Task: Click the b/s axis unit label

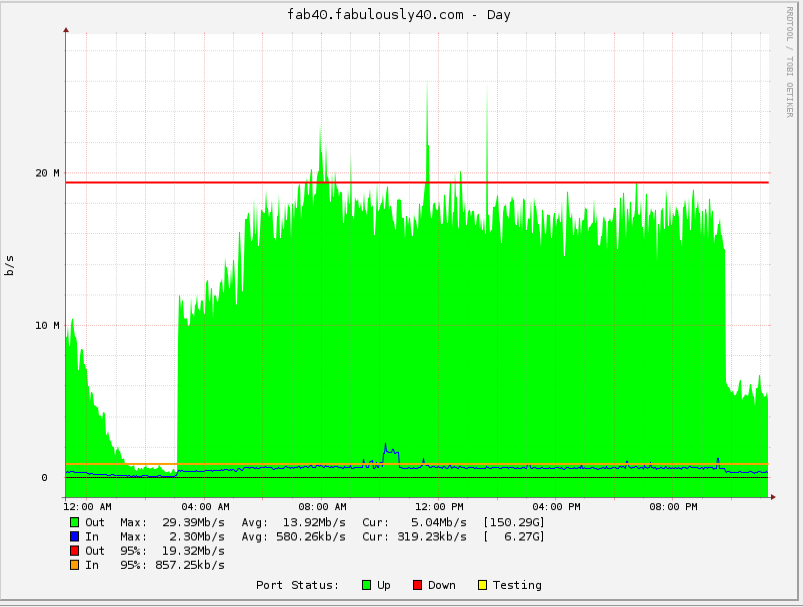Action: (9, 265)
